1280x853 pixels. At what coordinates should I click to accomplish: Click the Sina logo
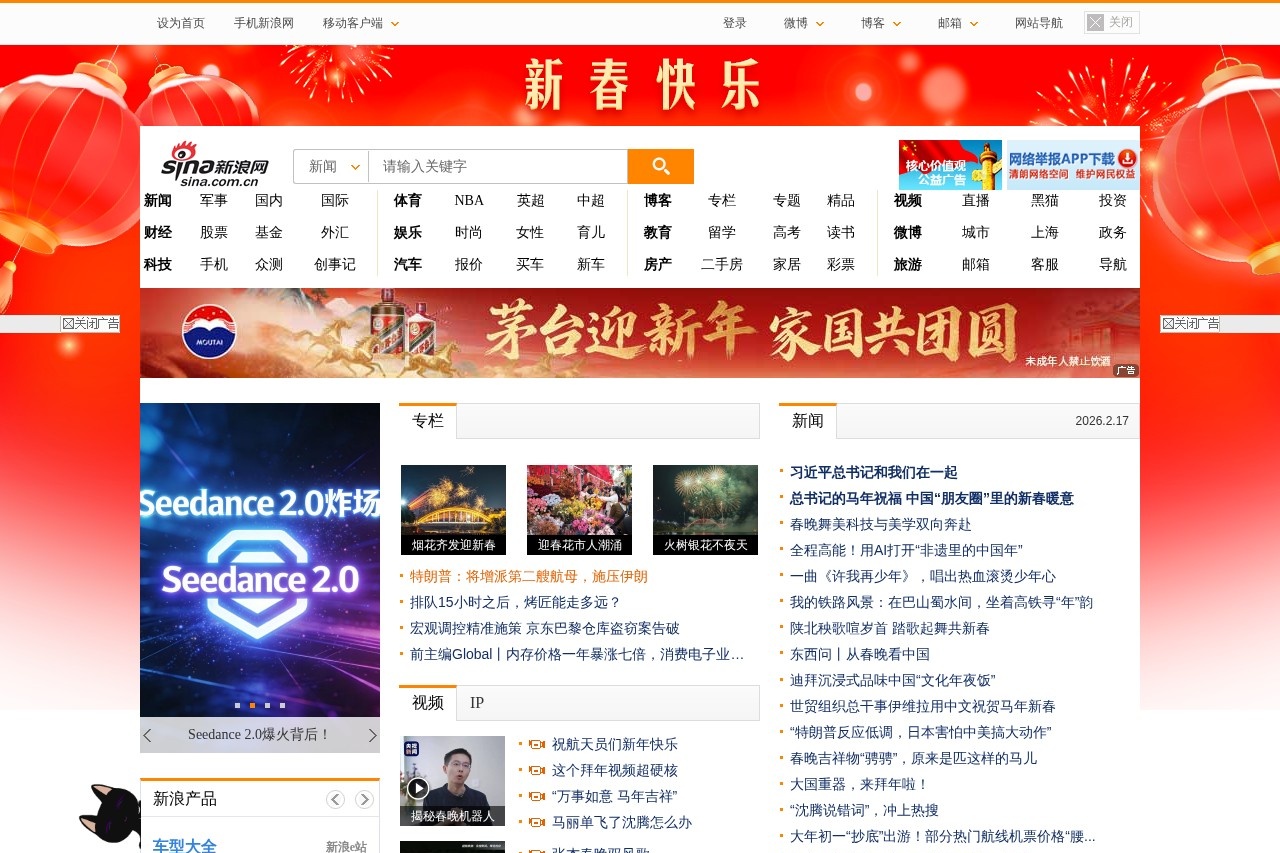click(215, 164)
